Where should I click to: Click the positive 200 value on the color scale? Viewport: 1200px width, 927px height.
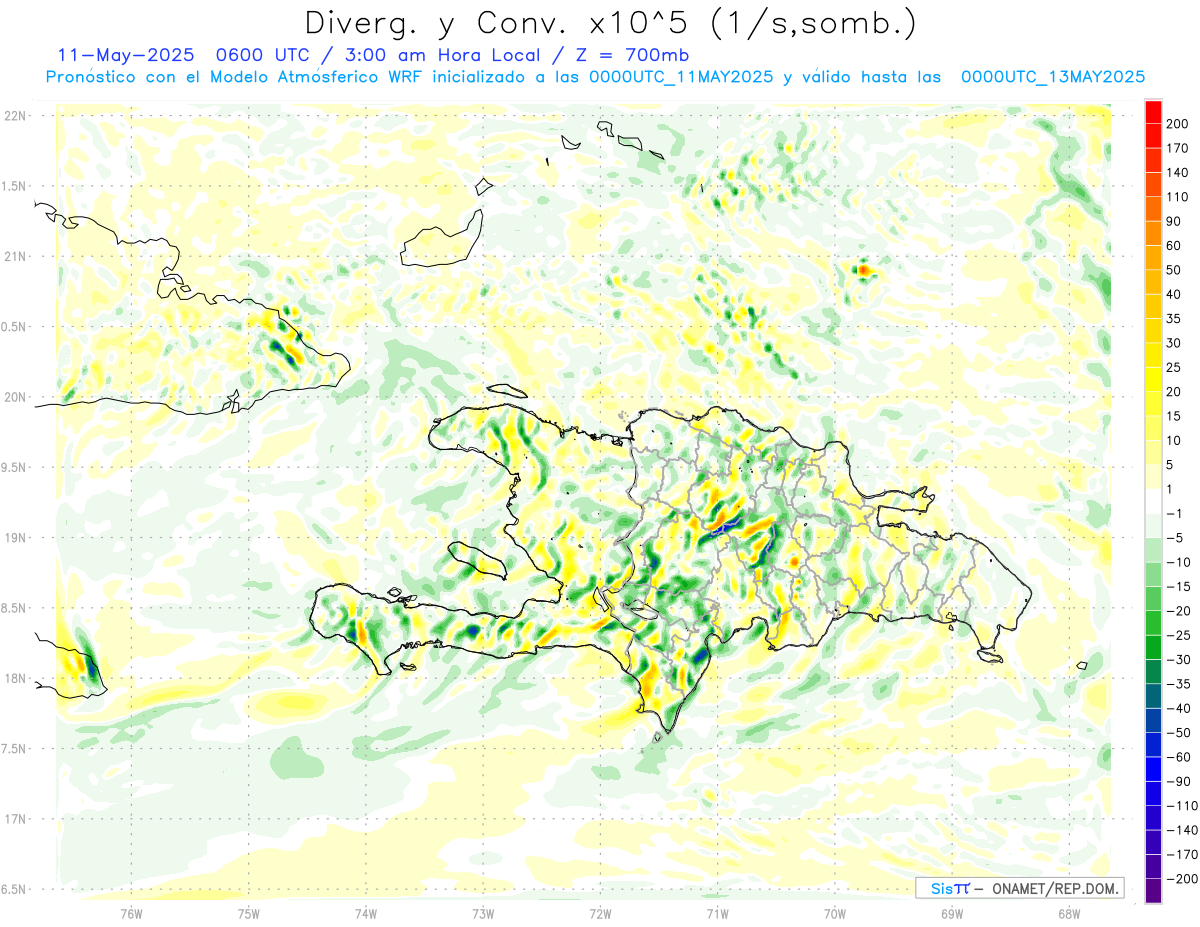(x=1179, y=124)
